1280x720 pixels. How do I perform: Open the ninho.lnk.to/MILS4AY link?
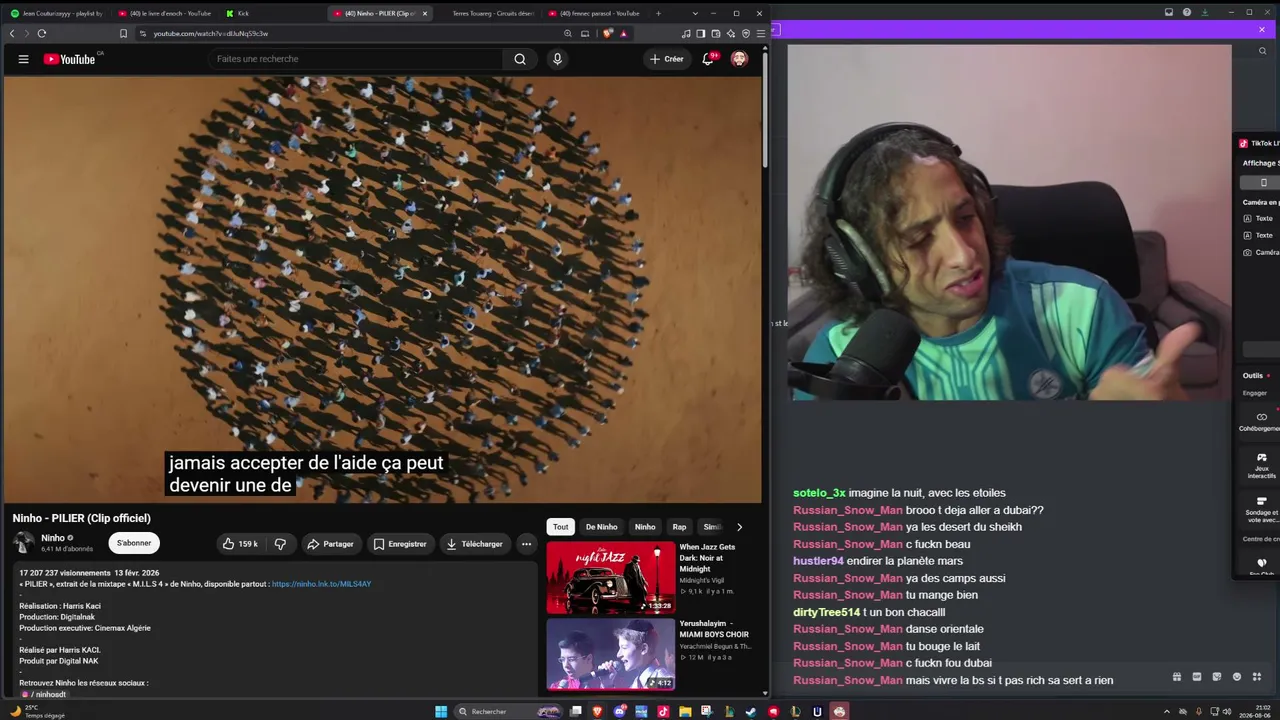(x=321, y=584)
